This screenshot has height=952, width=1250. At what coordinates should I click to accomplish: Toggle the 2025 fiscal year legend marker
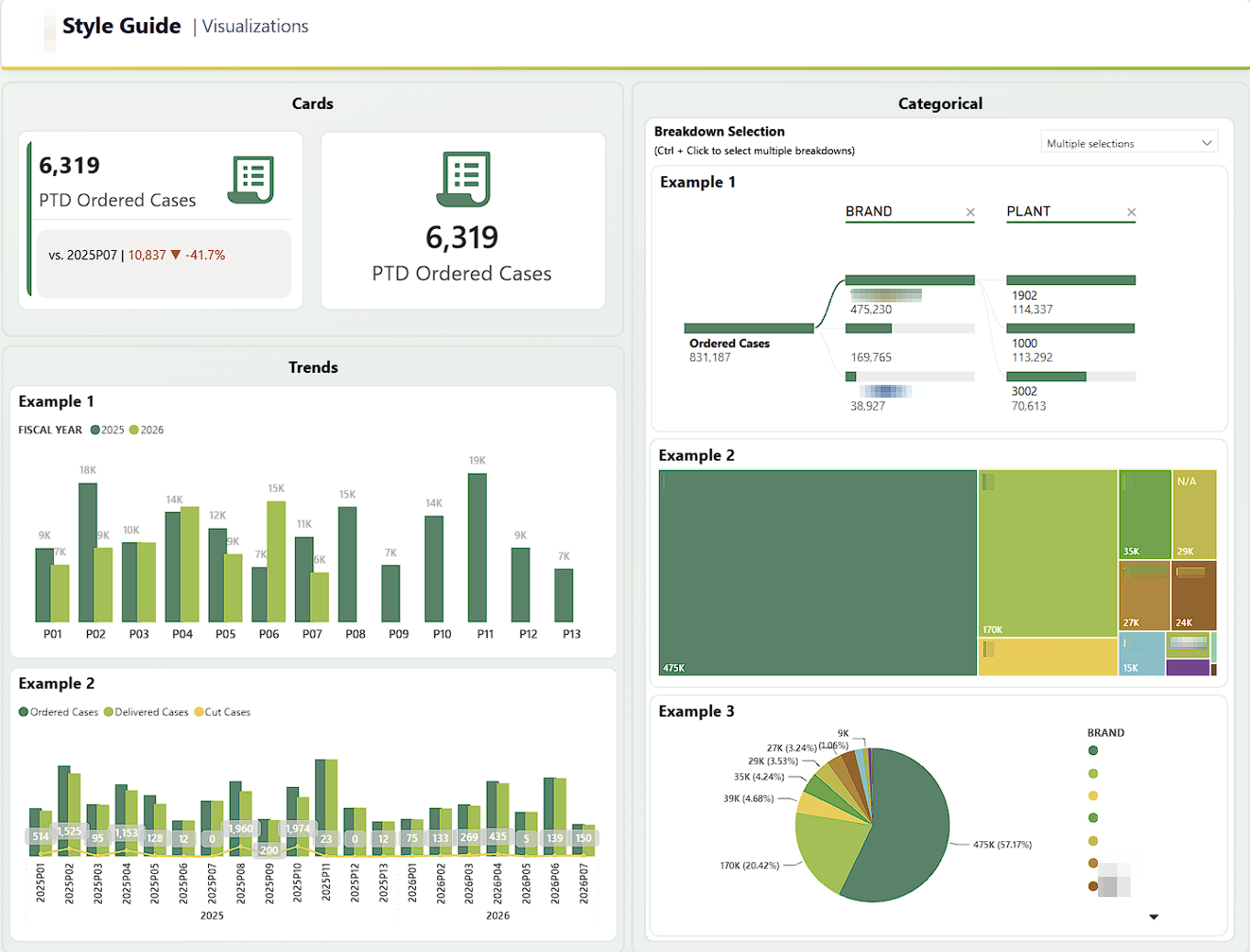click(x=95, y=430)
